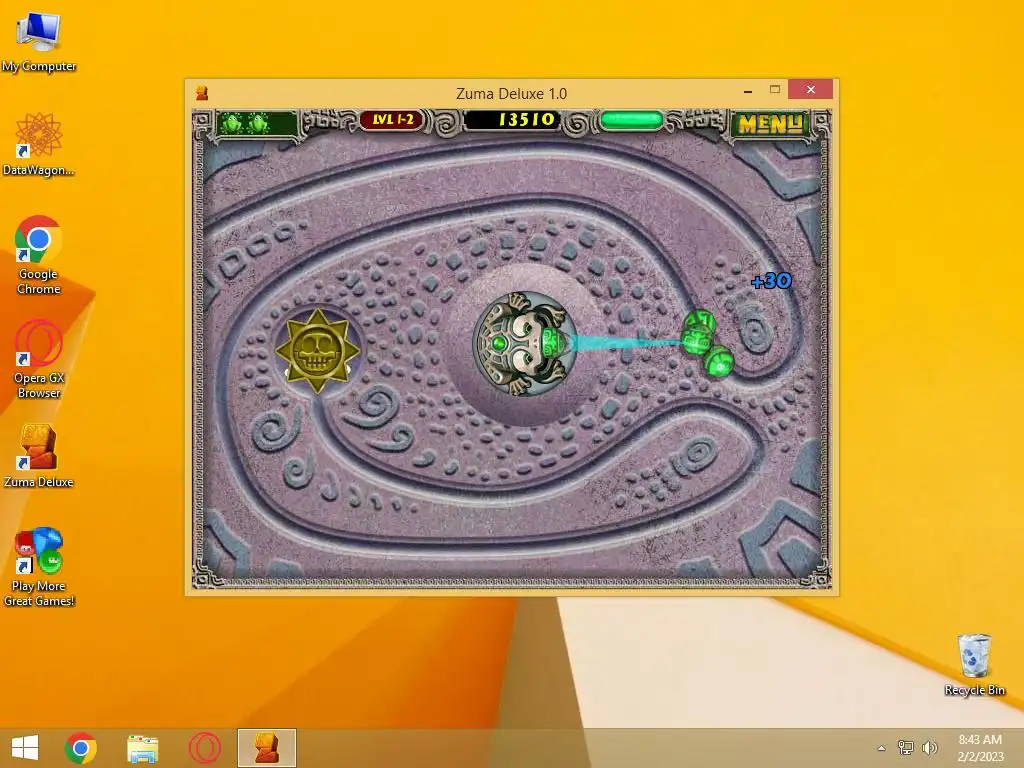
Task: Open the taskbar clock showing 8:43 AM
Action: pos(980,748)
